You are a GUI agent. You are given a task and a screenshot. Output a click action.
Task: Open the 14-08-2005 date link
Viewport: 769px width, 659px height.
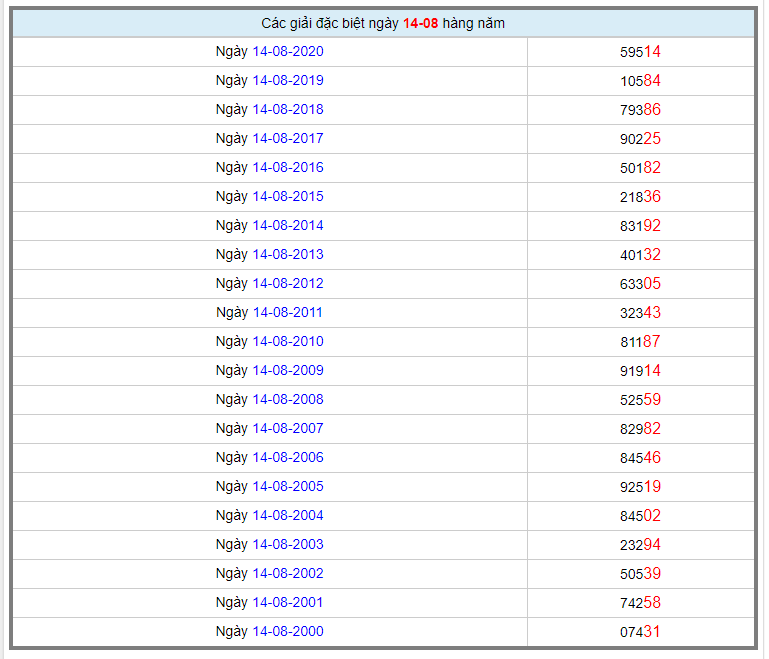click(x=288, y=486)
